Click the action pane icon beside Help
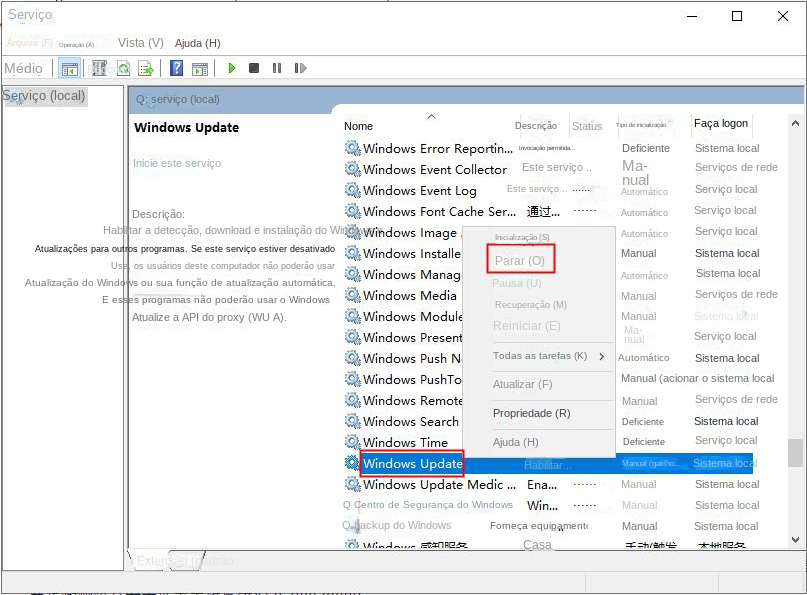Image resolution: width=807 pixels, height=595 pixels. coord(200,68)
